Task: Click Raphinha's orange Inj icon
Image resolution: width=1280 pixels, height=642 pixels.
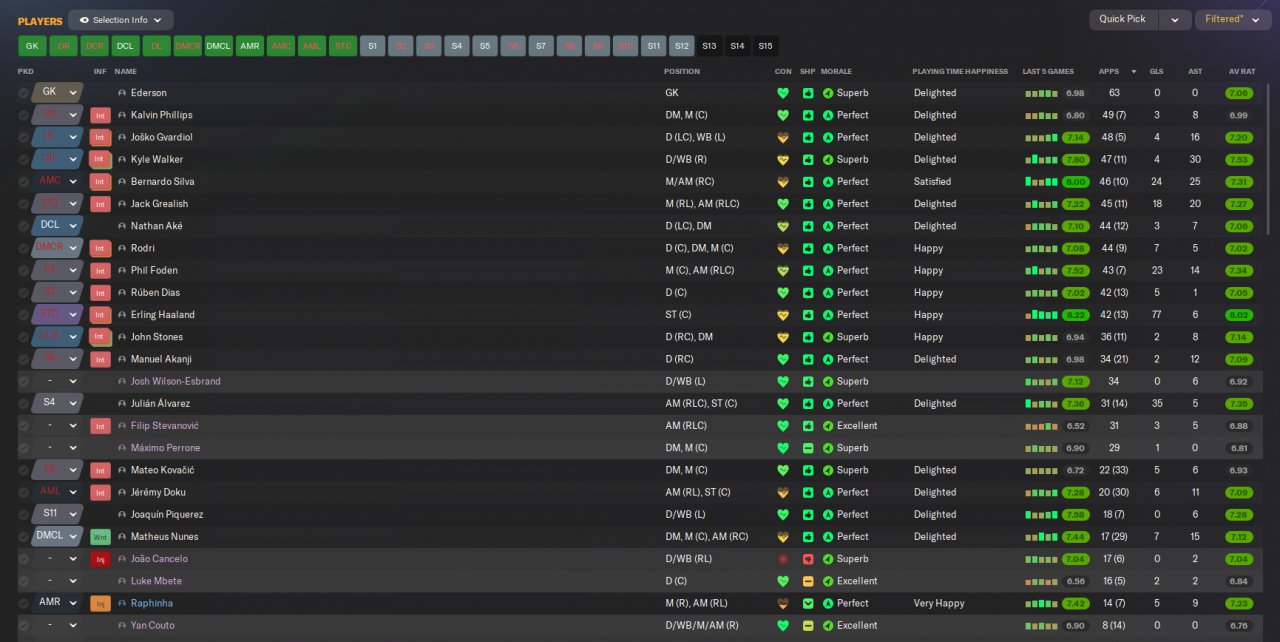Action: (100, 603)
